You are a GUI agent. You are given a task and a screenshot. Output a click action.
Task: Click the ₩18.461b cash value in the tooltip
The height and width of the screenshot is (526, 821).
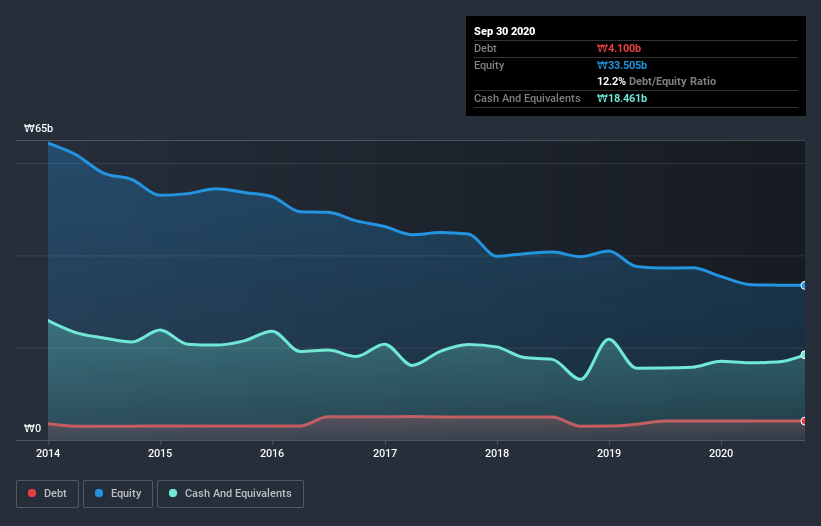[x=626, y=98]
